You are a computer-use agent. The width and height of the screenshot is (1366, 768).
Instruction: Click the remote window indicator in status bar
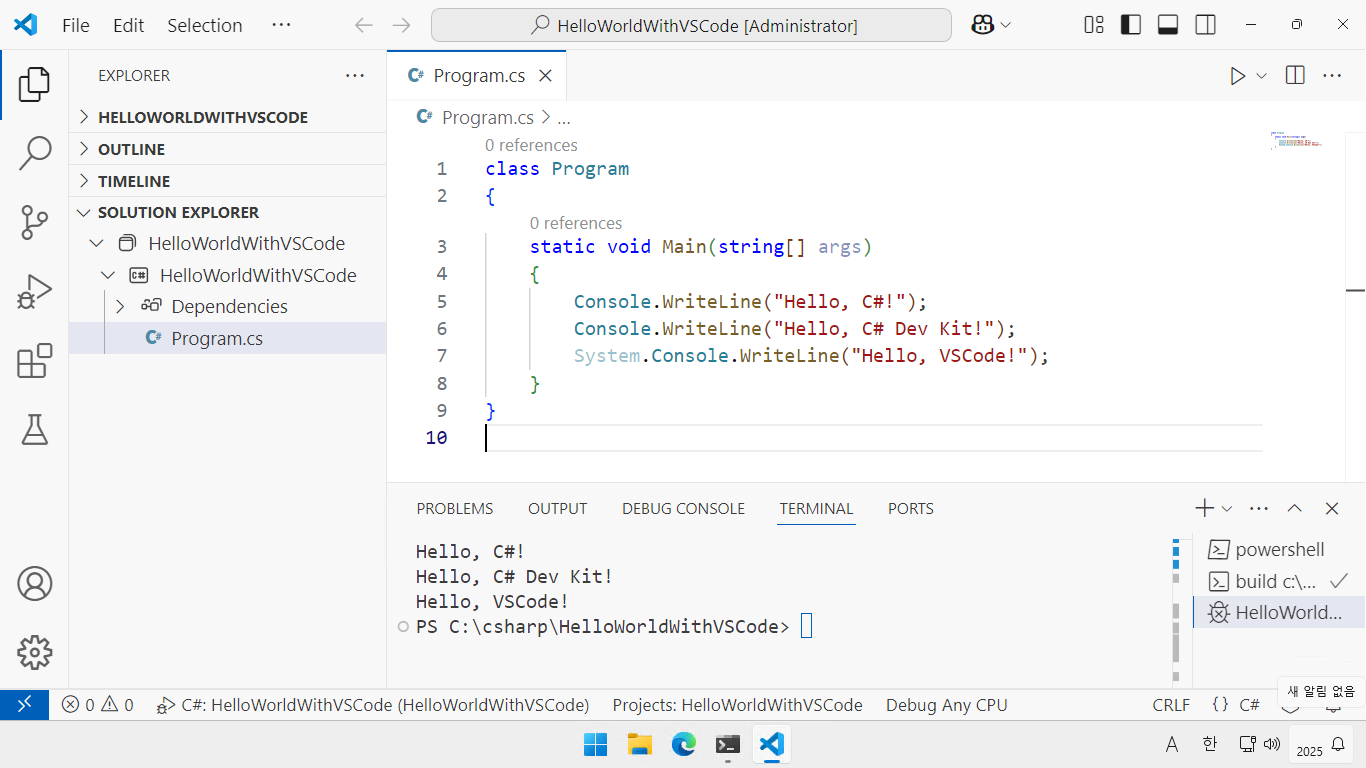tap(25, 704)
